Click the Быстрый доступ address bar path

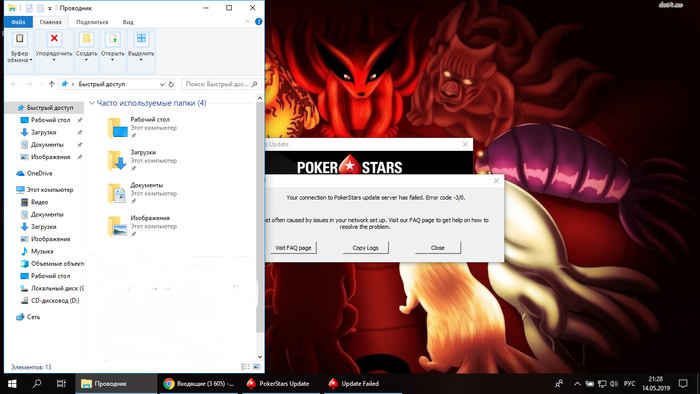click(x=102, y=84)
